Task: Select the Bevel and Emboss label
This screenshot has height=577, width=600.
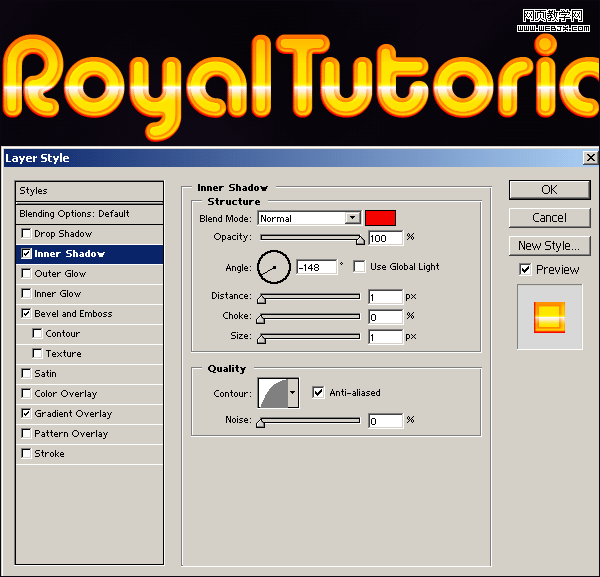Action: pyautogui.click(x=73, y=313)
